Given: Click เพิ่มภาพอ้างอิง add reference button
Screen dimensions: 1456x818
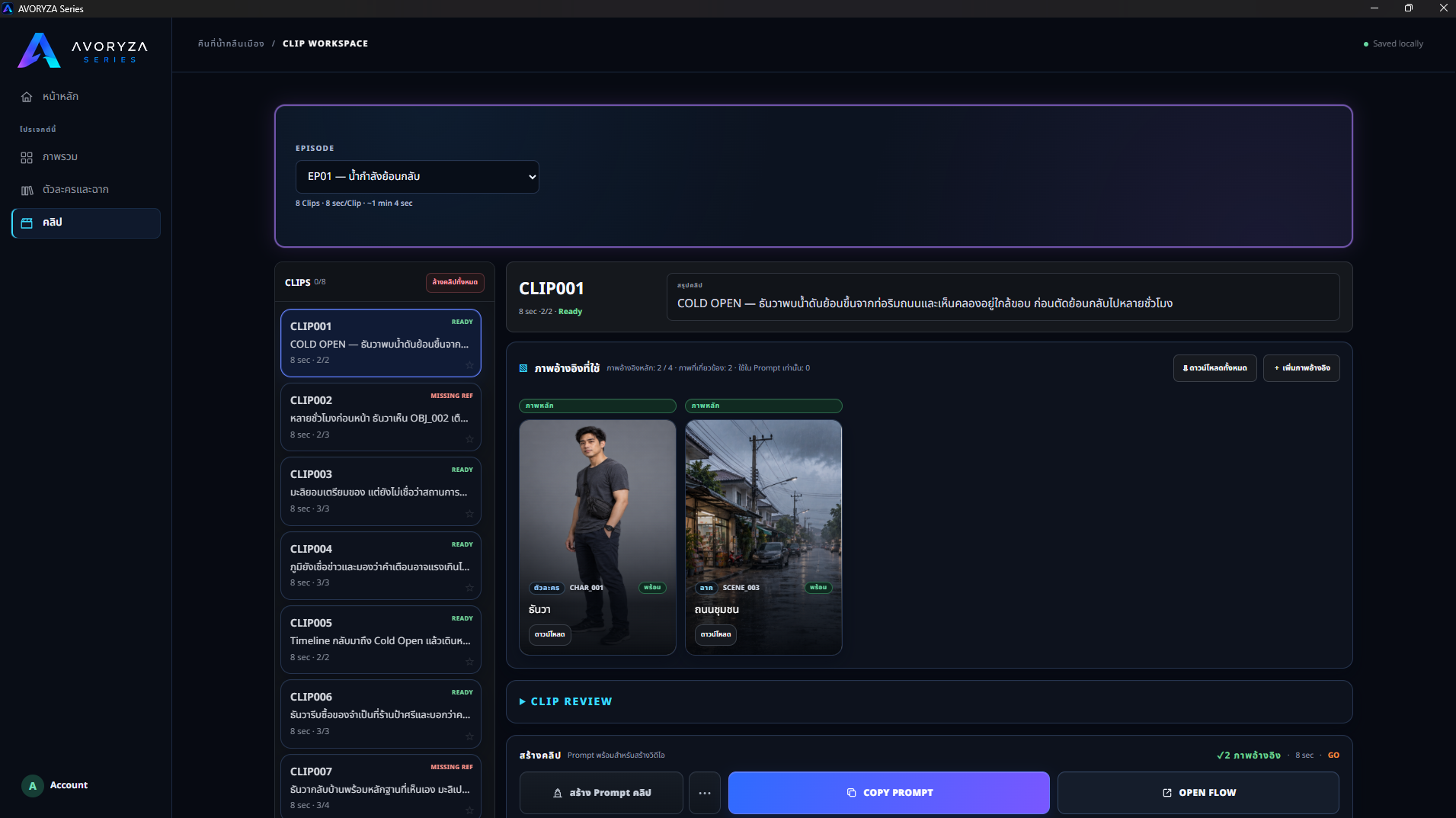Looking at the screenshot, I should [1301, 368].
